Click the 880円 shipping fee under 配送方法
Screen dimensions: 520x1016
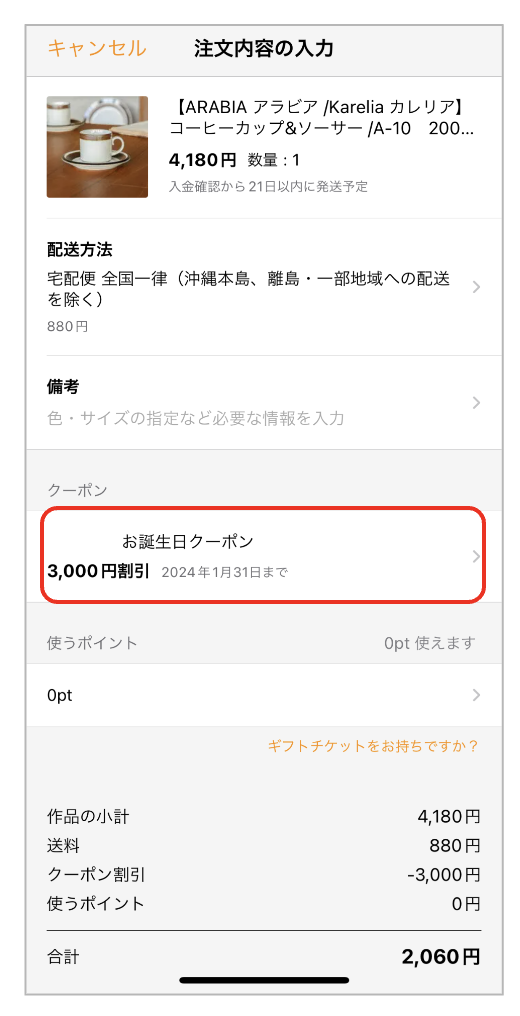68,327
